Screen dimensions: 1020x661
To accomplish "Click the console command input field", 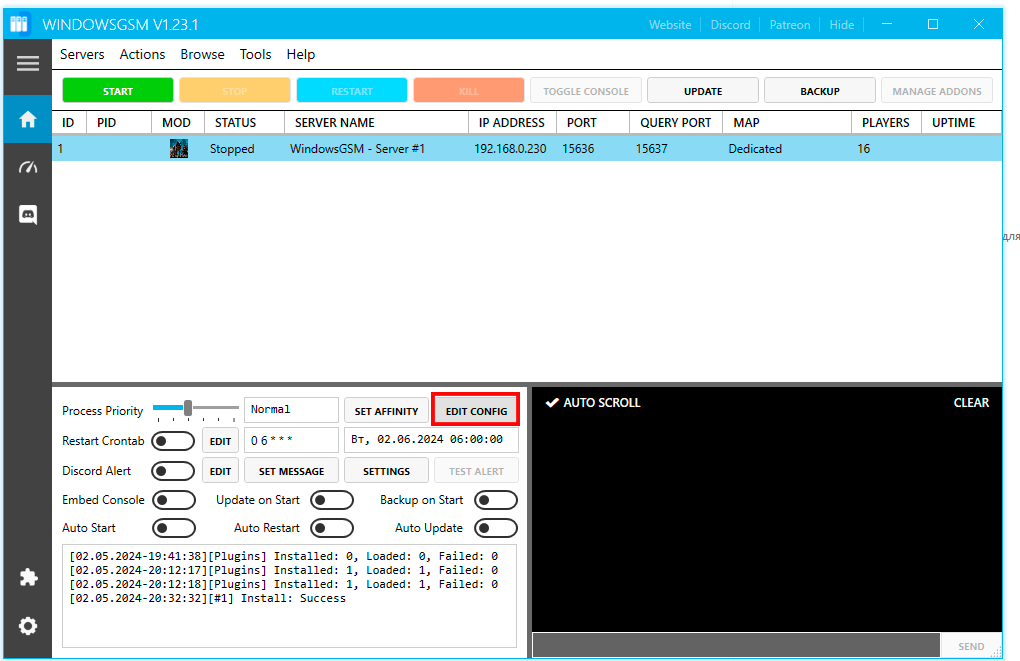I will tap(736, 645).
